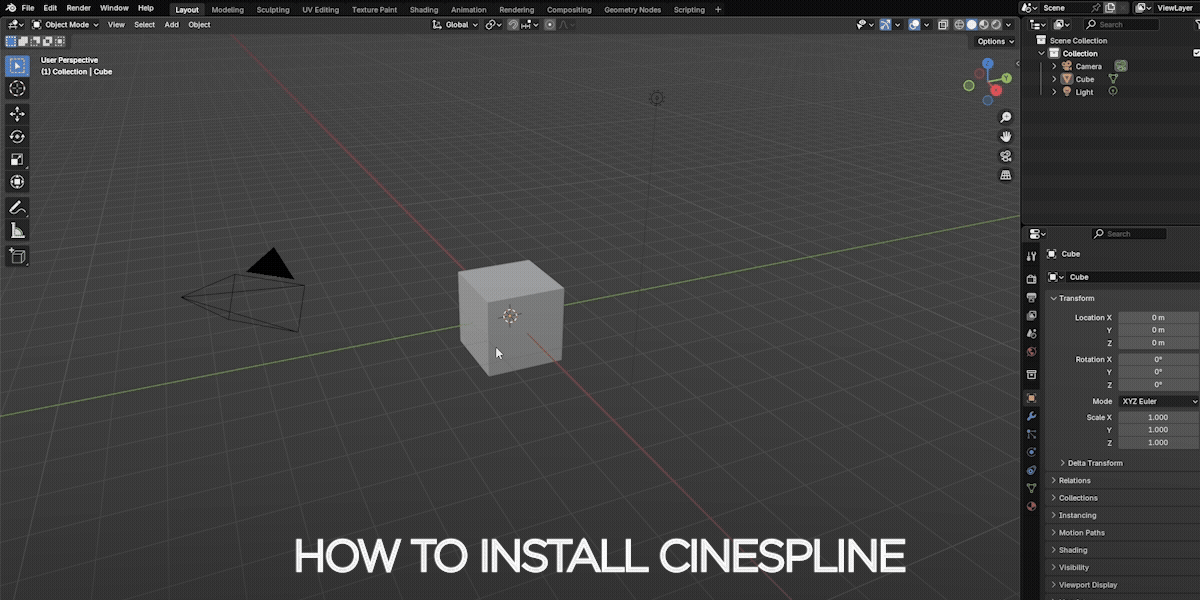
Task: Open the Modifiers wrench tab icon
Action: (x=1031, y=415)
